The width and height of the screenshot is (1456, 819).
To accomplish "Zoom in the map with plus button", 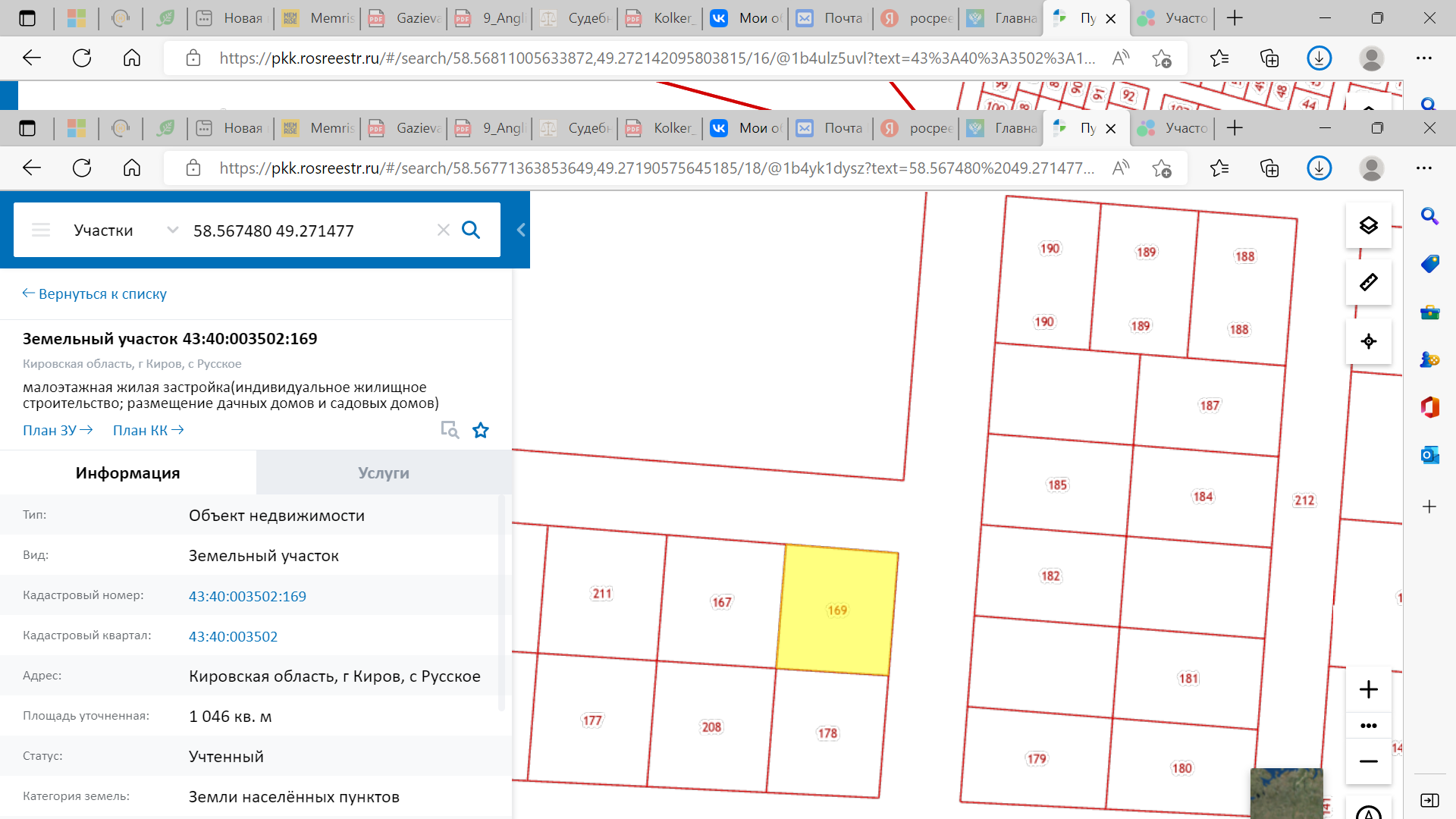I will click(1368, 689).
